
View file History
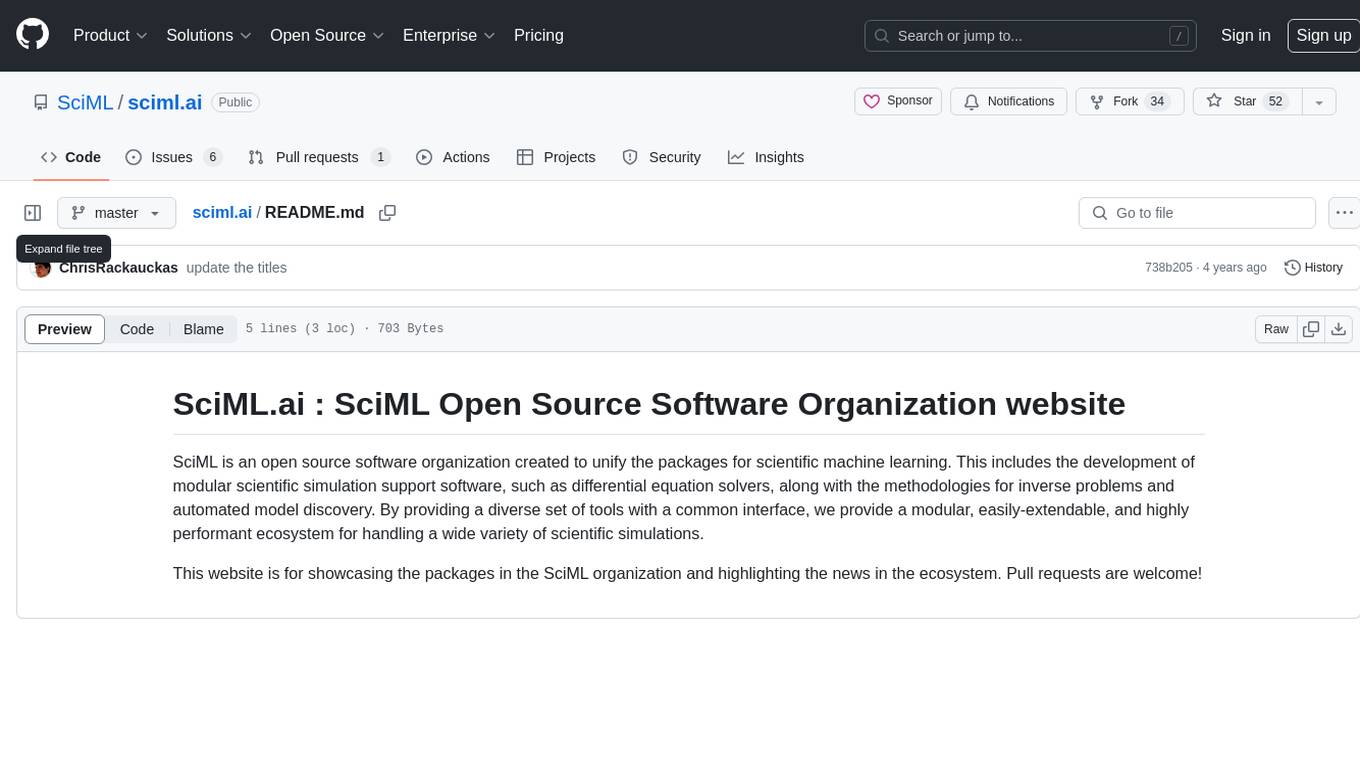[x=1313, y=268]
